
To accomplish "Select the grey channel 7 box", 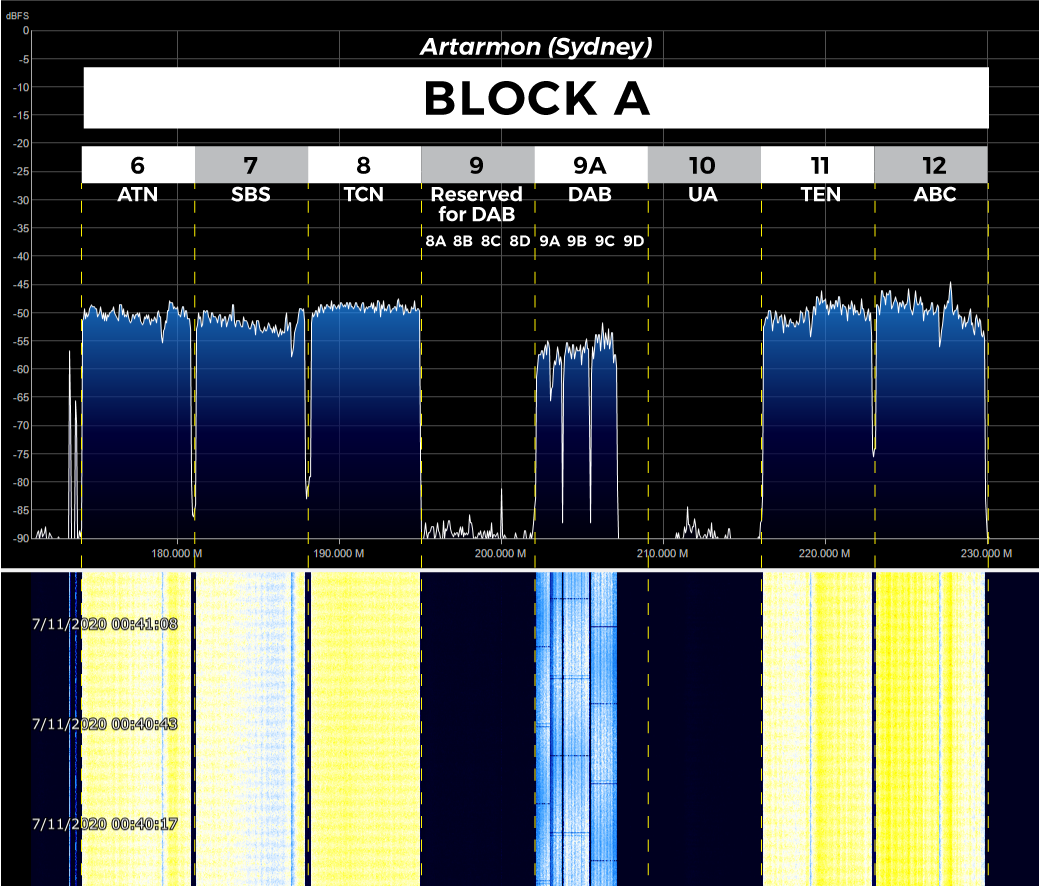I will point(251,165).
